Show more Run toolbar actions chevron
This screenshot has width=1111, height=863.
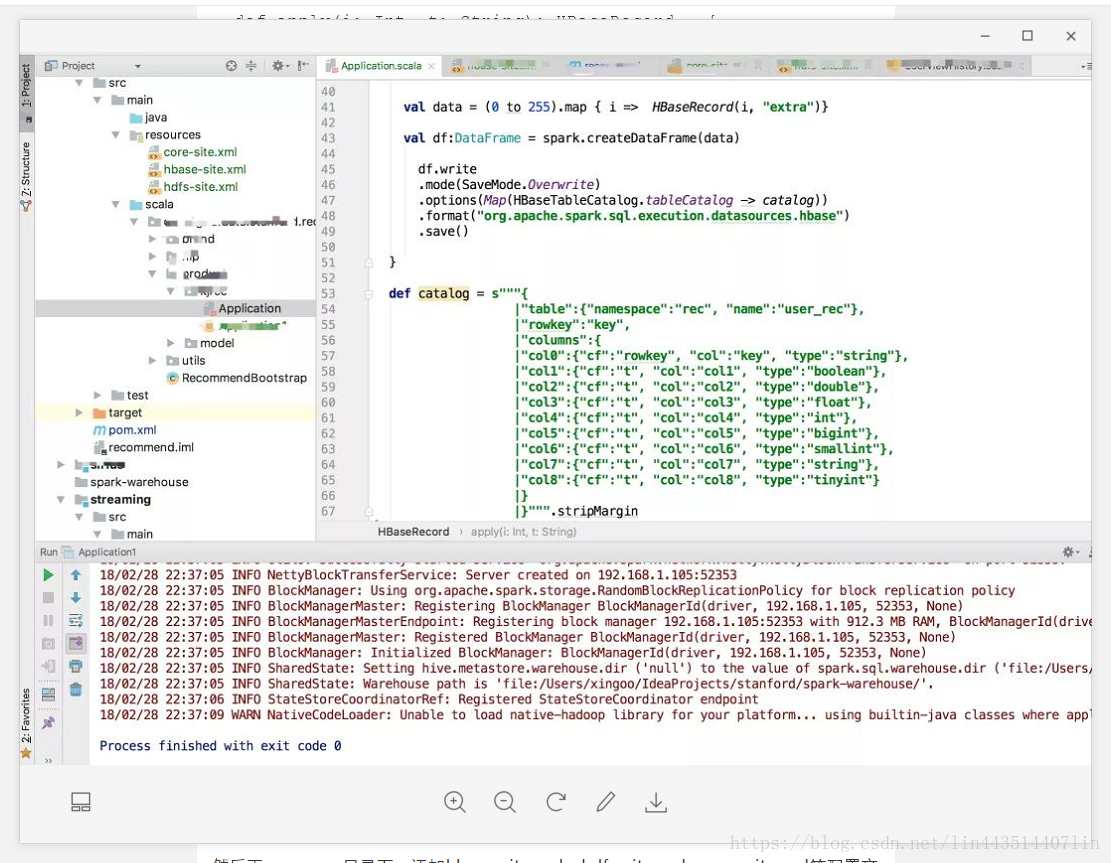[x=48, y=760]
